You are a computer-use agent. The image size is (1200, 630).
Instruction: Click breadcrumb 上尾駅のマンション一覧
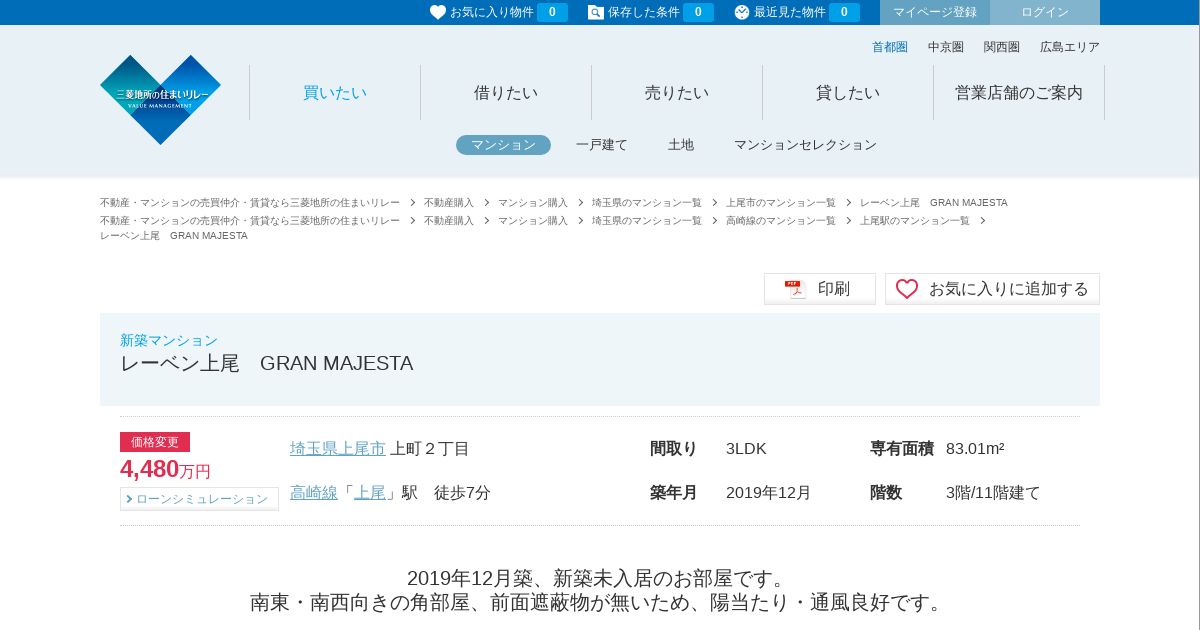click(x=915, y=221)
